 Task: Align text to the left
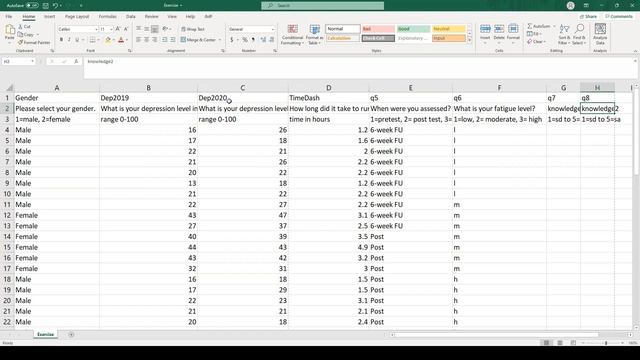pyautogui.click(x=139, y=40)
